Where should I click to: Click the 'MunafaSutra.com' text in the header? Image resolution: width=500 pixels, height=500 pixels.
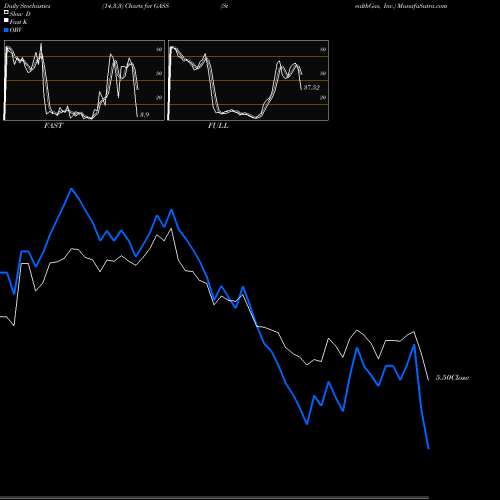pyautogui.click(x=421, y=6)
